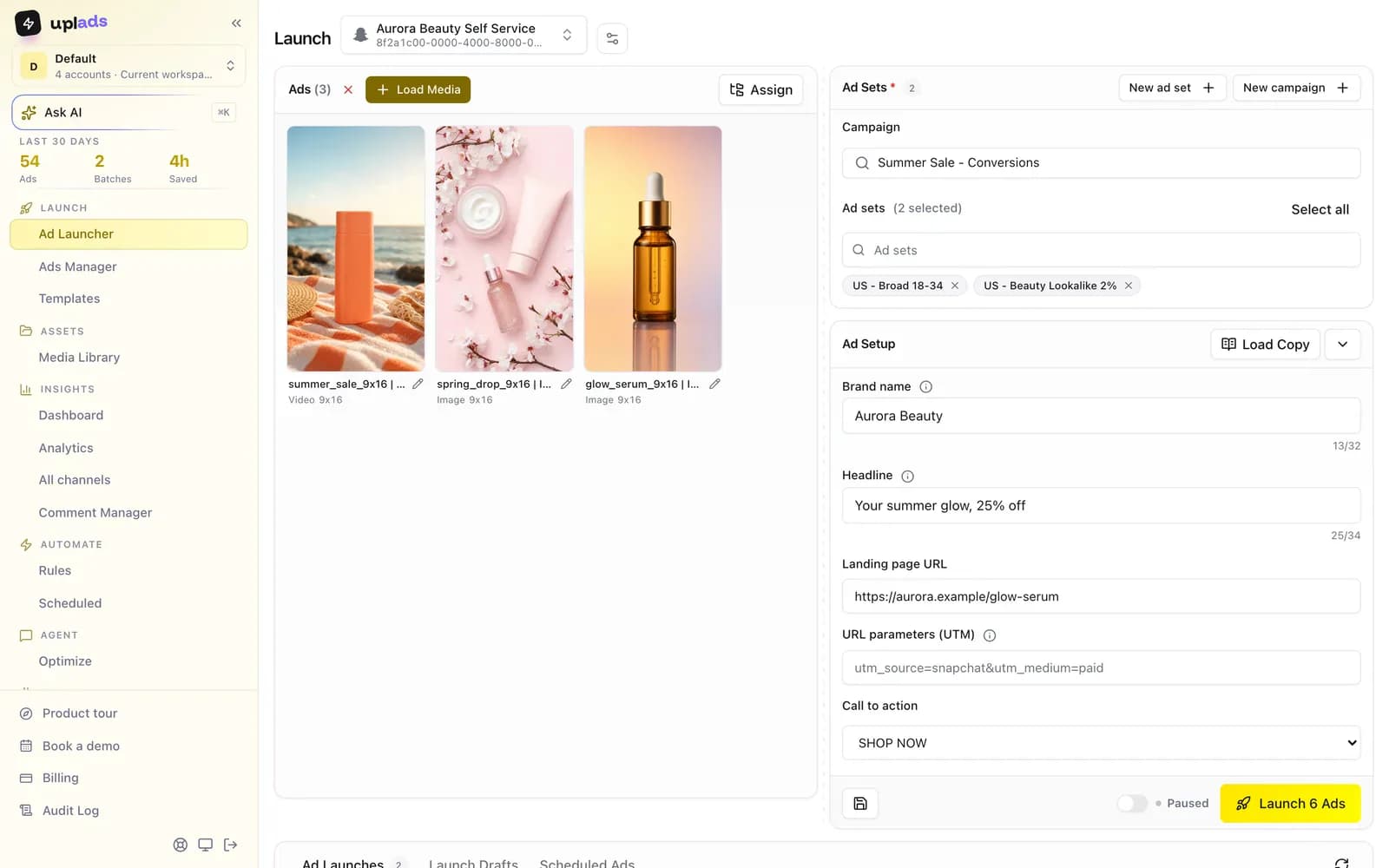This screenshot has width=1389, height=868.
Task: Focus the Headline input field
Action: [1101, 505]
